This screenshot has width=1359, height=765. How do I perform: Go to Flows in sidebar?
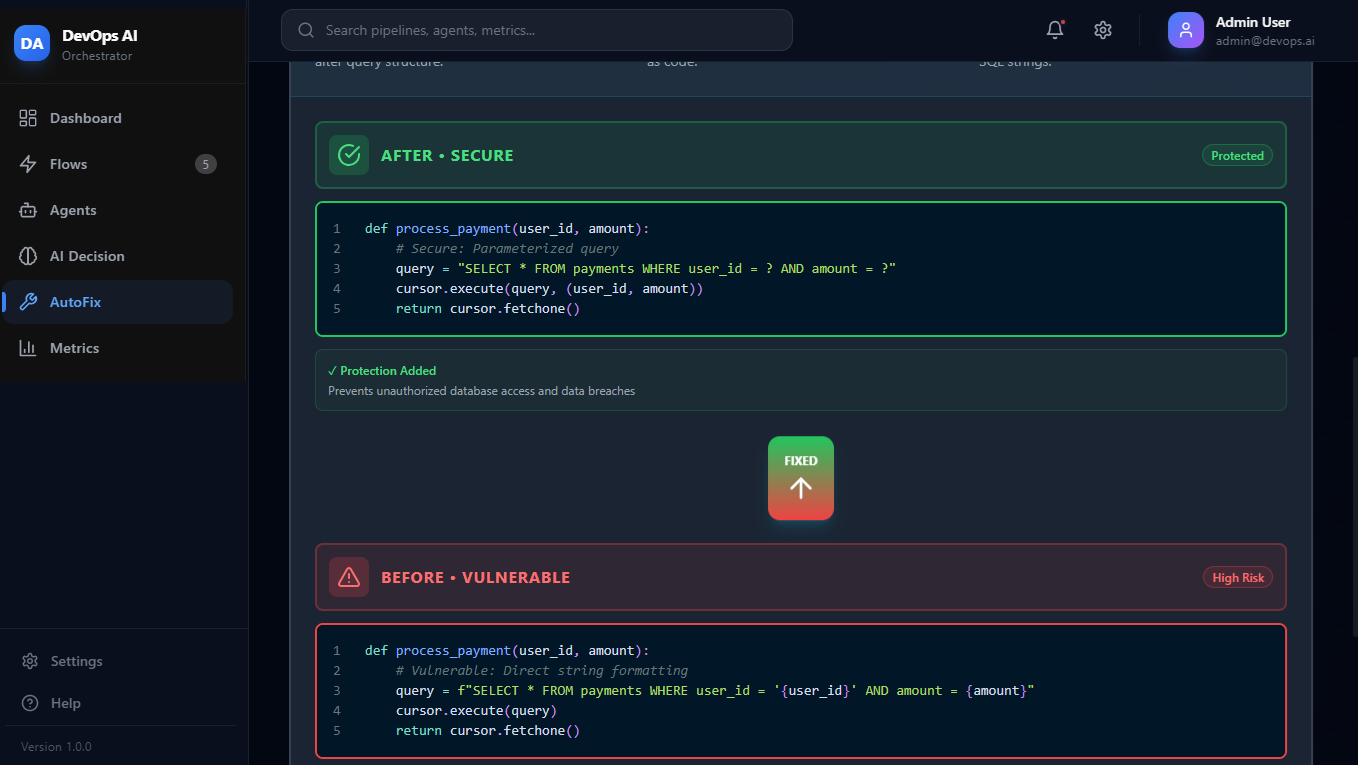pyautogui.click(x=117, y=164)
